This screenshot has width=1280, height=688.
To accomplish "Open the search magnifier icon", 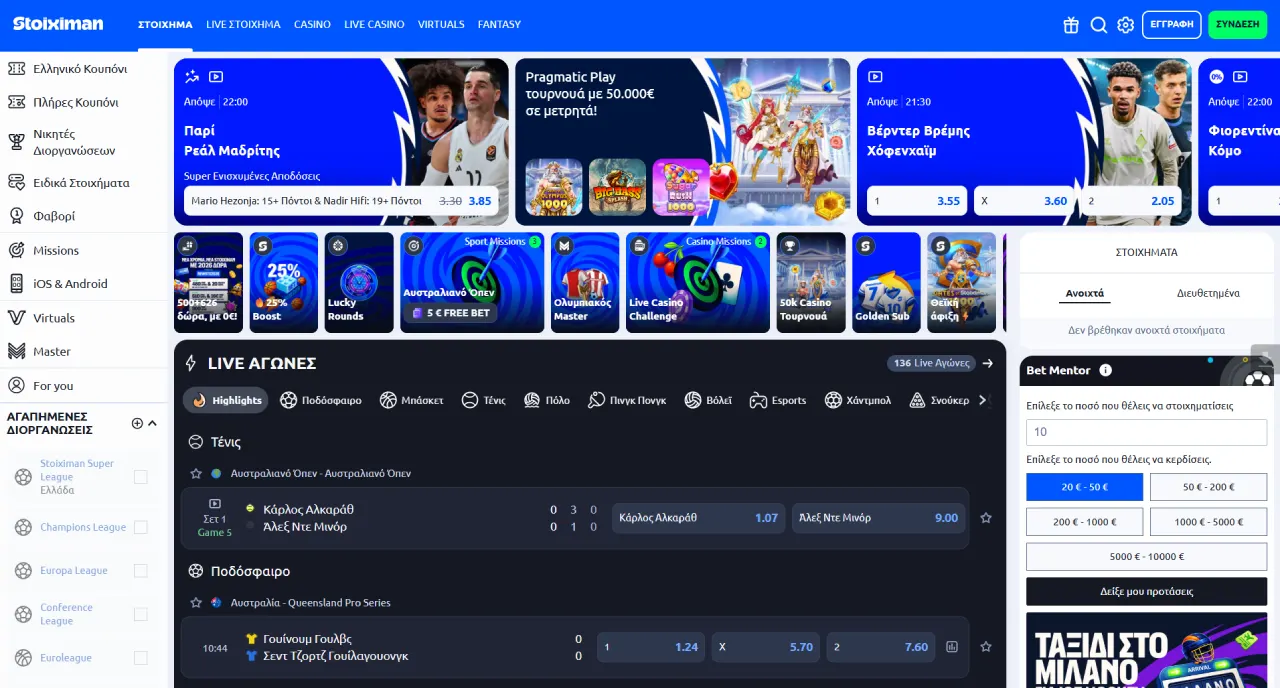I will tap(1098, 25).
